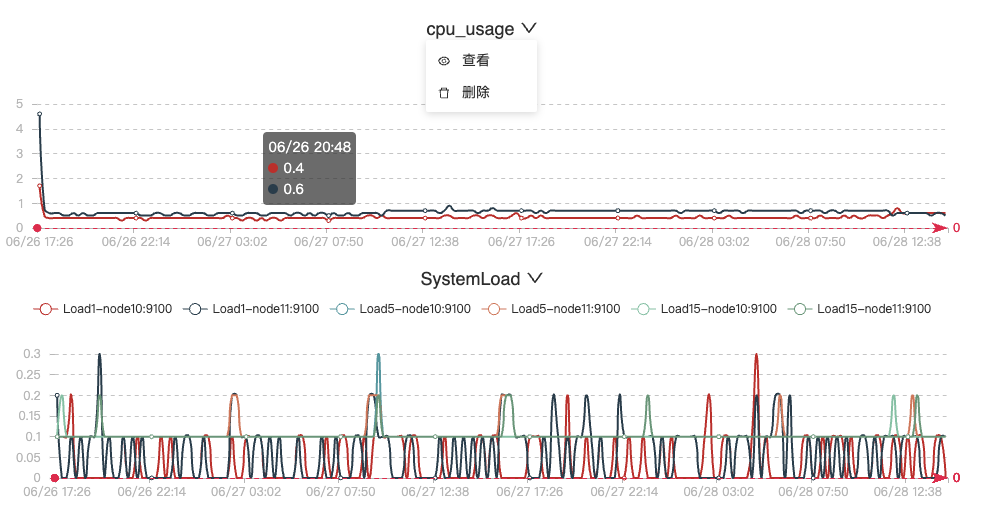Click the cpu_usage chart title
Viewport: 987px width, 514px height.
pyautogui.click(x=470, y=30)
